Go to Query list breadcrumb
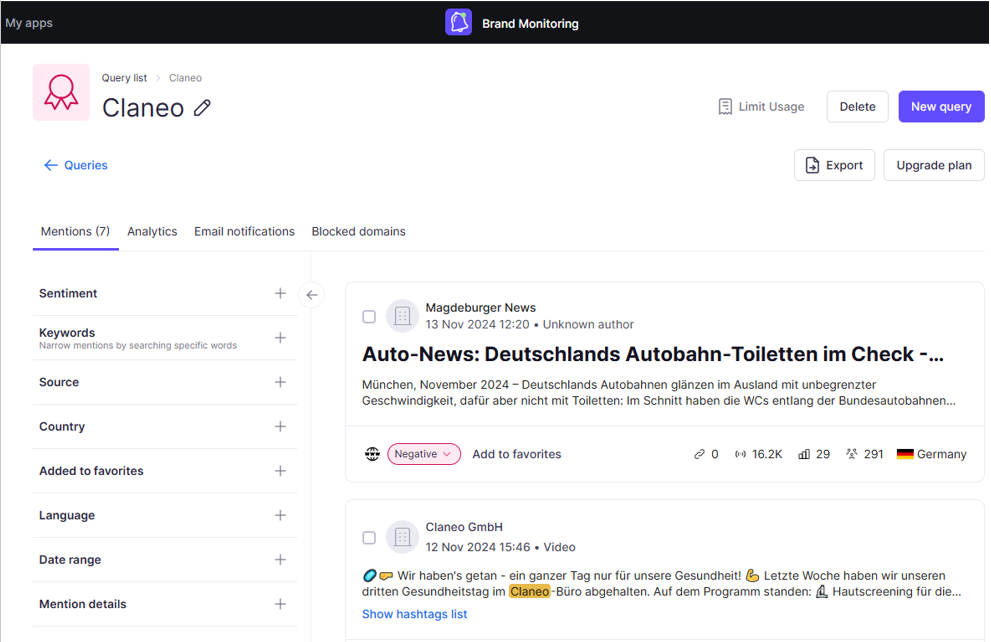Viewport: 991px width, 642px height. coord(124,78)
